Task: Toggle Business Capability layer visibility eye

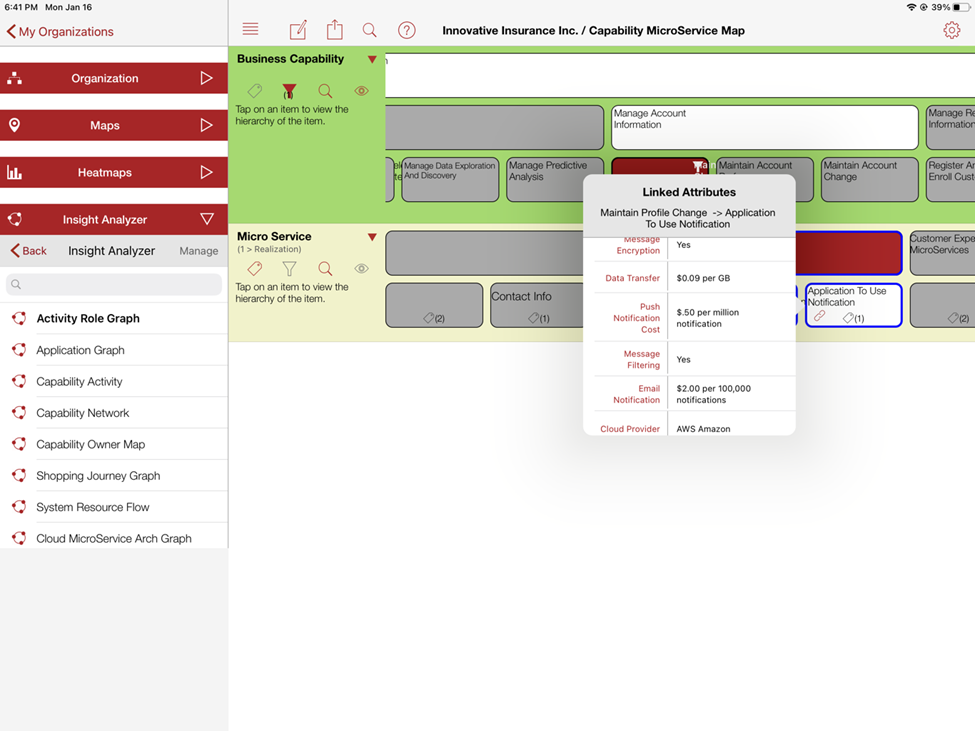Action: pyautogui.click(x=361, y=91)
